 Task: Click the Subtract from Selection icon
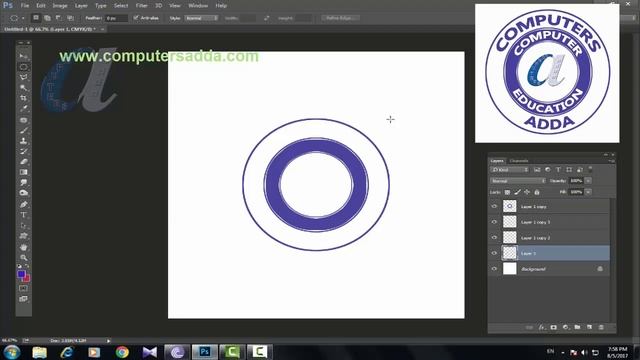pyautogui.click(x=59, y=18)
